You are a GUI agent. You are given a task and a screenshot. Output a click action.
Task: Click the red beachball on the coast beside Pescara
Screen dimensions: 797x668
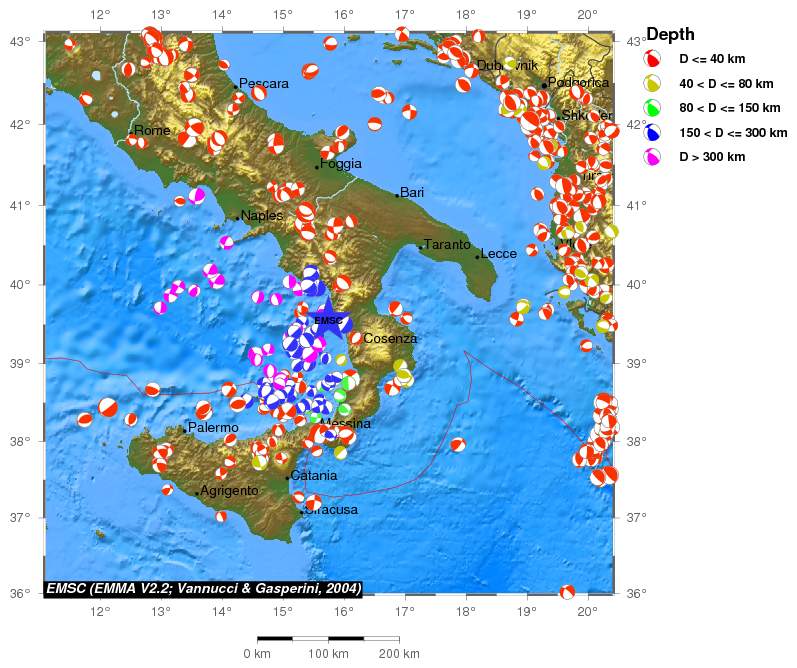pos(259,93)
